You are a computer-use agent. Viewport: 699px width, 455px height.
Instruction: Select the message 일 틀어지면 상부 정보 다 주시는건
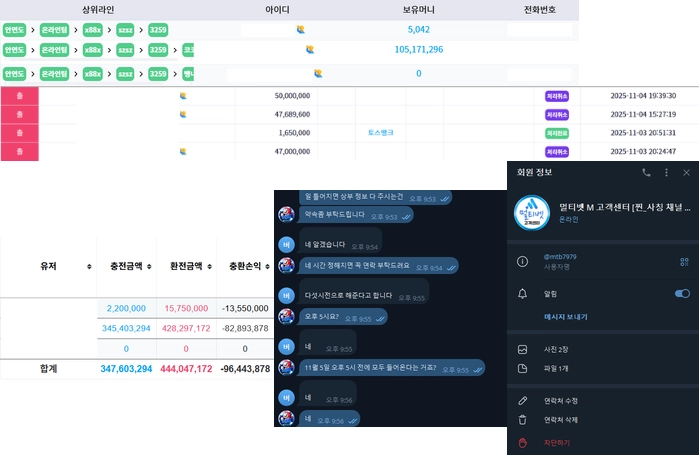click(x=375, y=197)
